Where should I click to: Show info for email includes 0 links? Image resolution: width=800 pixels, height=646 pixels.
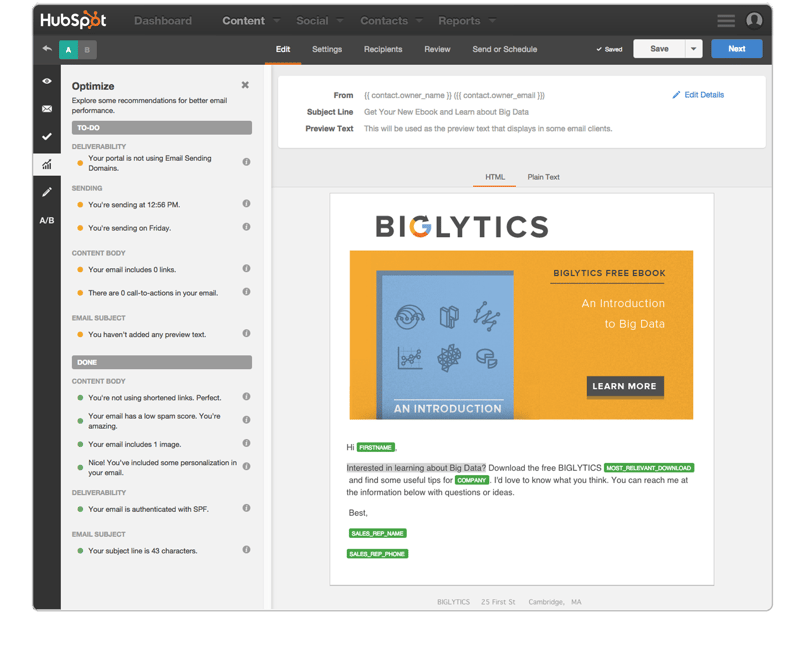tap(246, 268)
